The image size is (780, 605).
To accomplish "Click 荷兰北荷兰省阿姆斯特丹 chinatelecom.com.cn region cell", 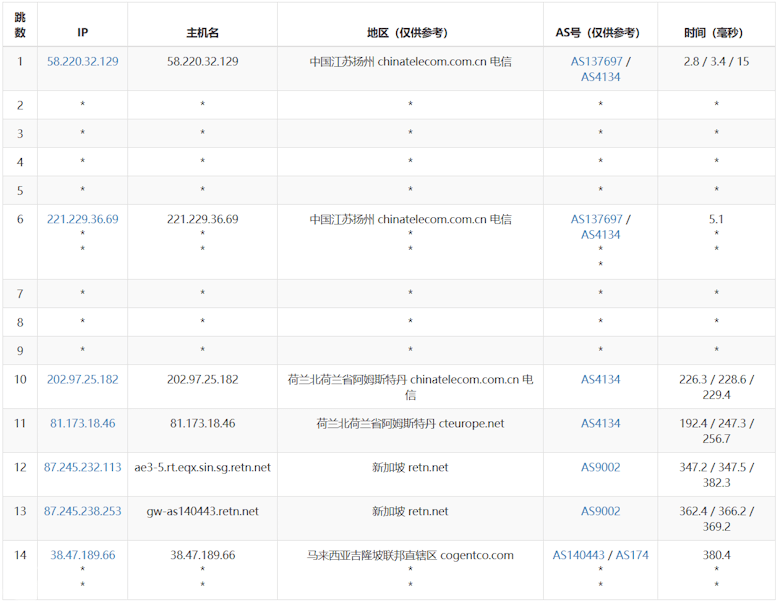I will pos(410,387).
